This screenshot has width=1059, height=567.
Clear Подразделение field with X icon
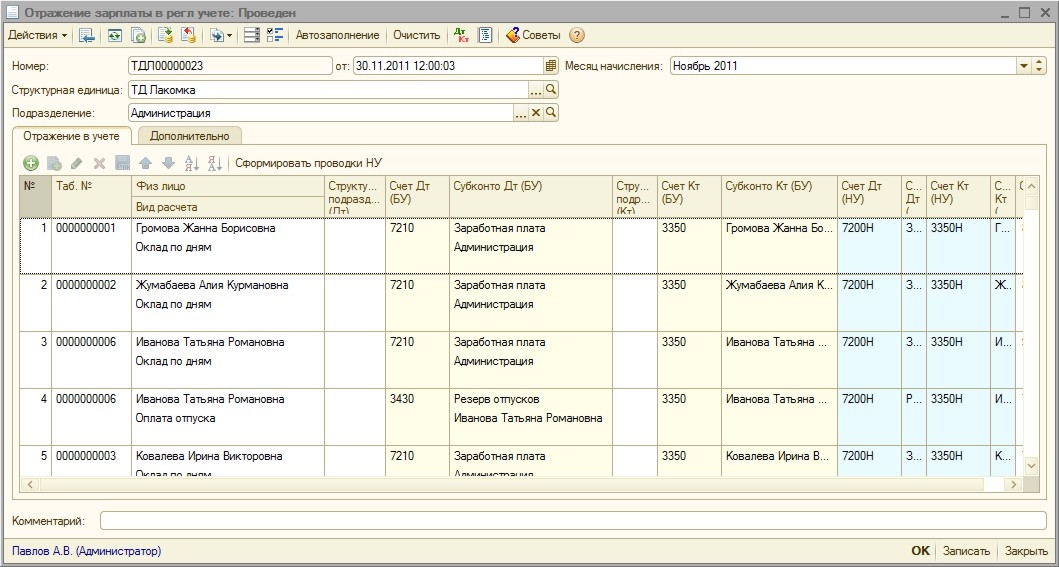coord(536,113)
